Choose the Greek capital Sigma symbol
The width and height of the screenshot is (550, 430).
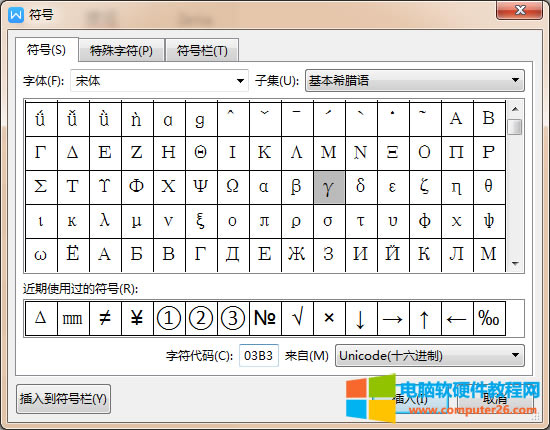(x=41, y=187)
